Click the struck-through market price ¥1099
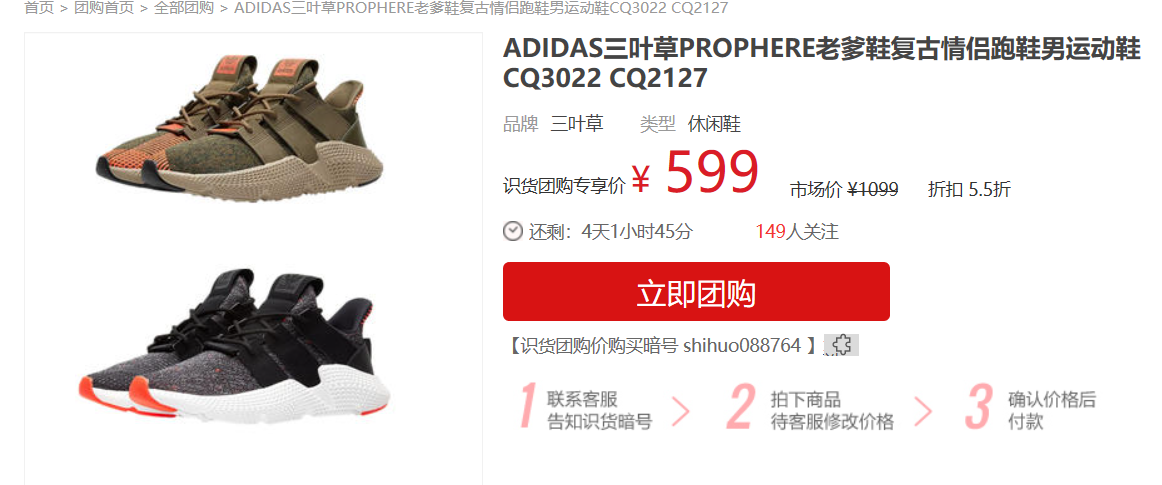This screenshot has height=485, width=1162. point(873,189)
